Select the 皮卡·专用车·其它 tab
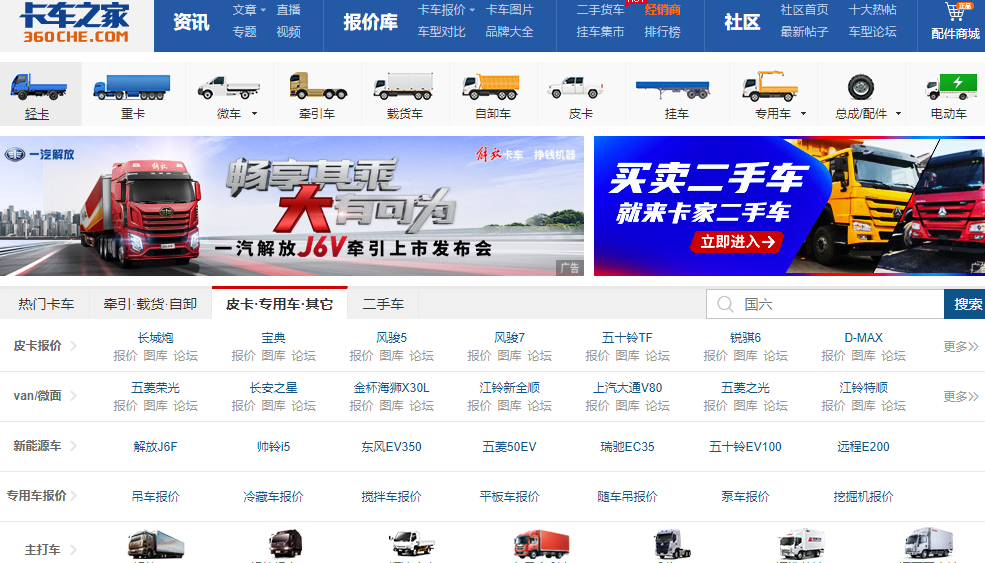Image resolution: width=985 pixels, height=563 pixels. 280,303
